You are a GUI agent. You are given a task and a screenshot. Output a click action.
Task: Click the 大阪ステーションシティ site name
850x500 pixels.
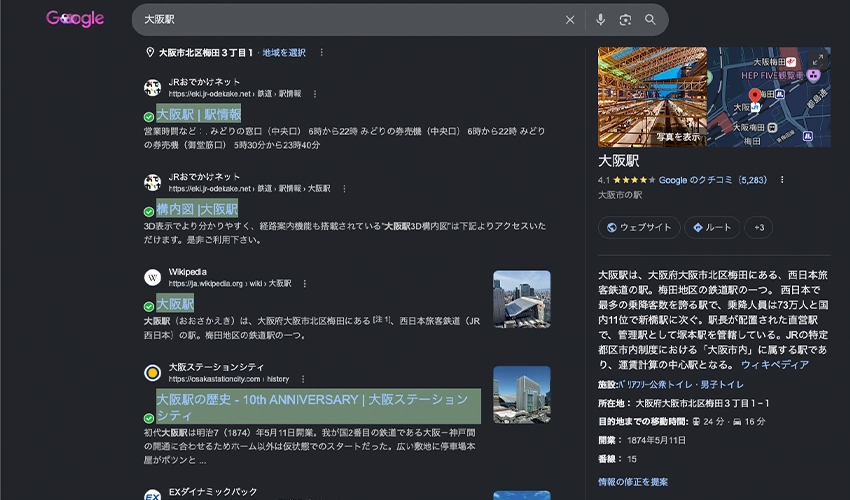coord(216,367)
